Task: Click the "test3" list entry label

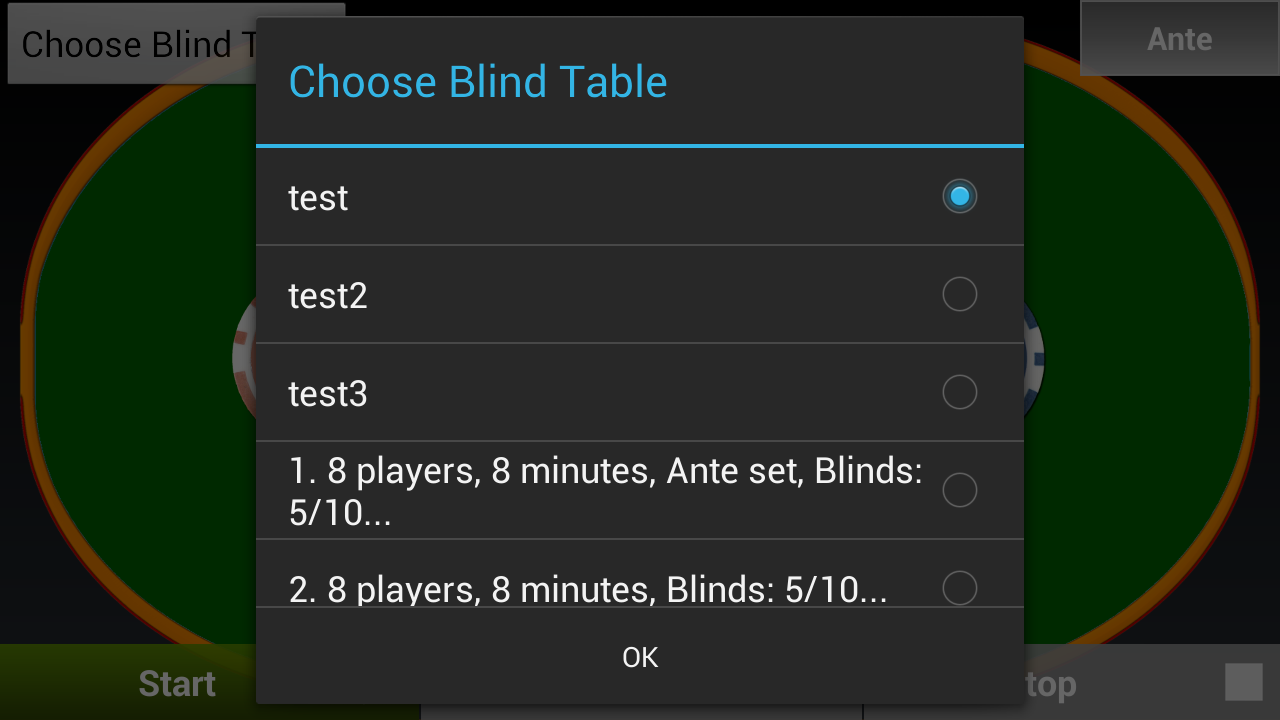Action: [328, 394]
